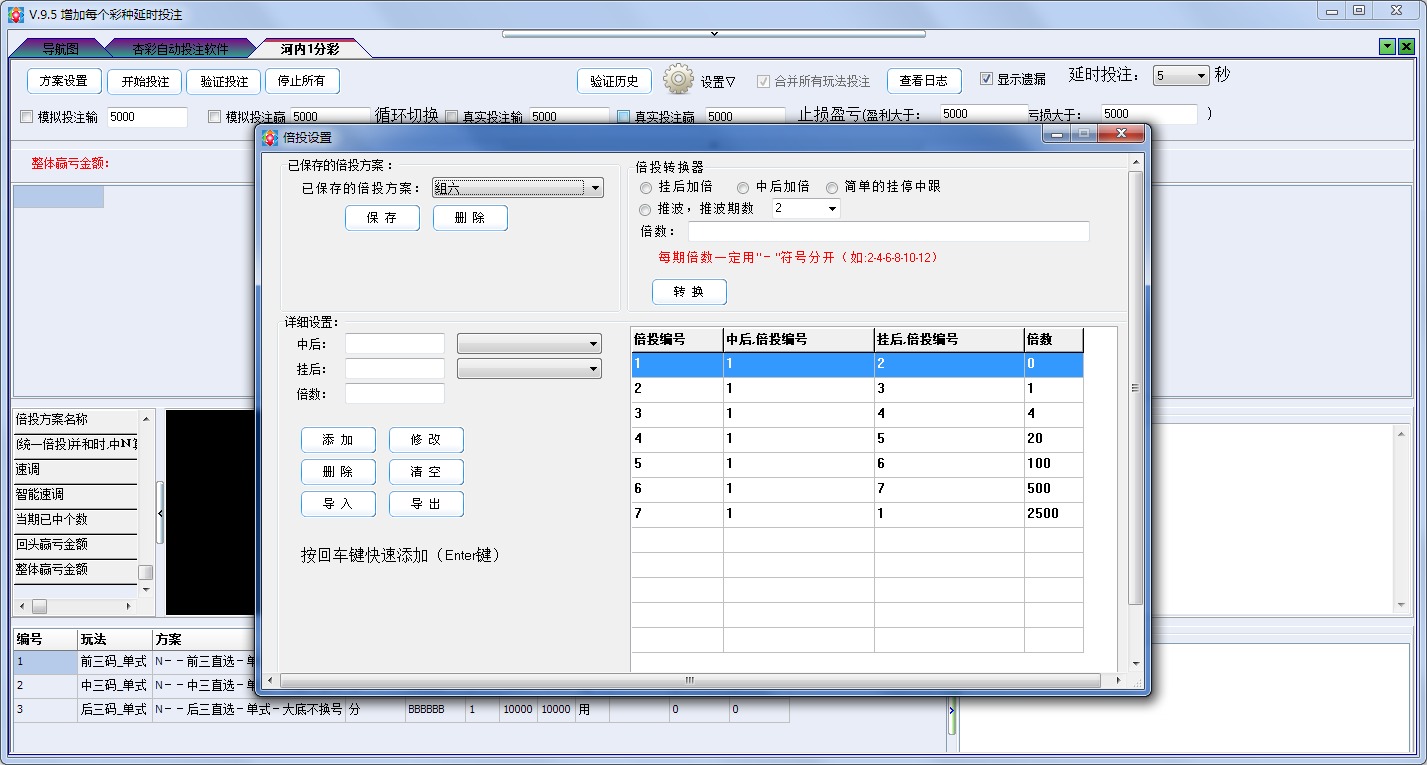Click the green tab-list arrow icon

tap(1387, 47)
